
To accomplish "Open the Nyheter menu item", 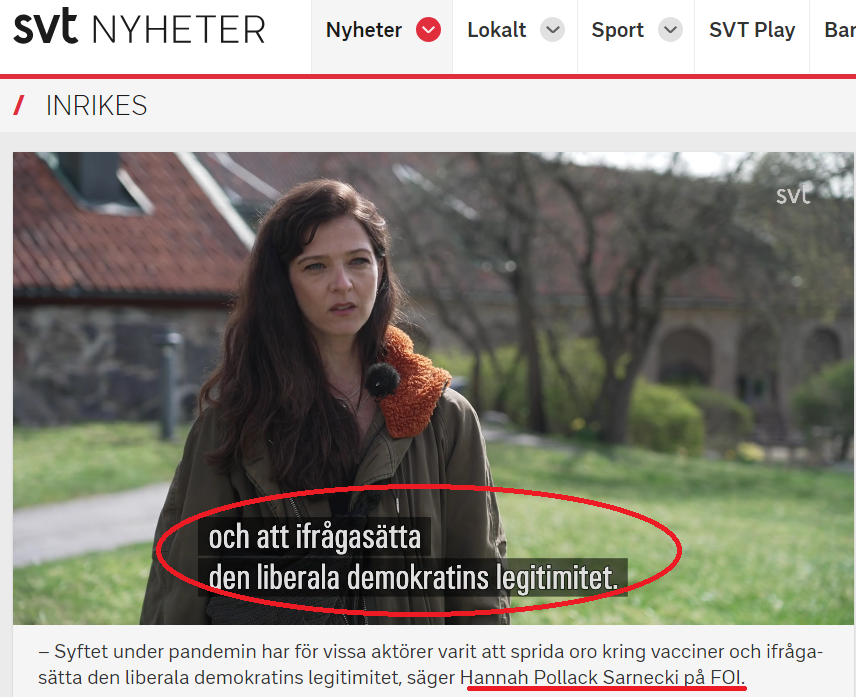I will (x=364, y=30).
